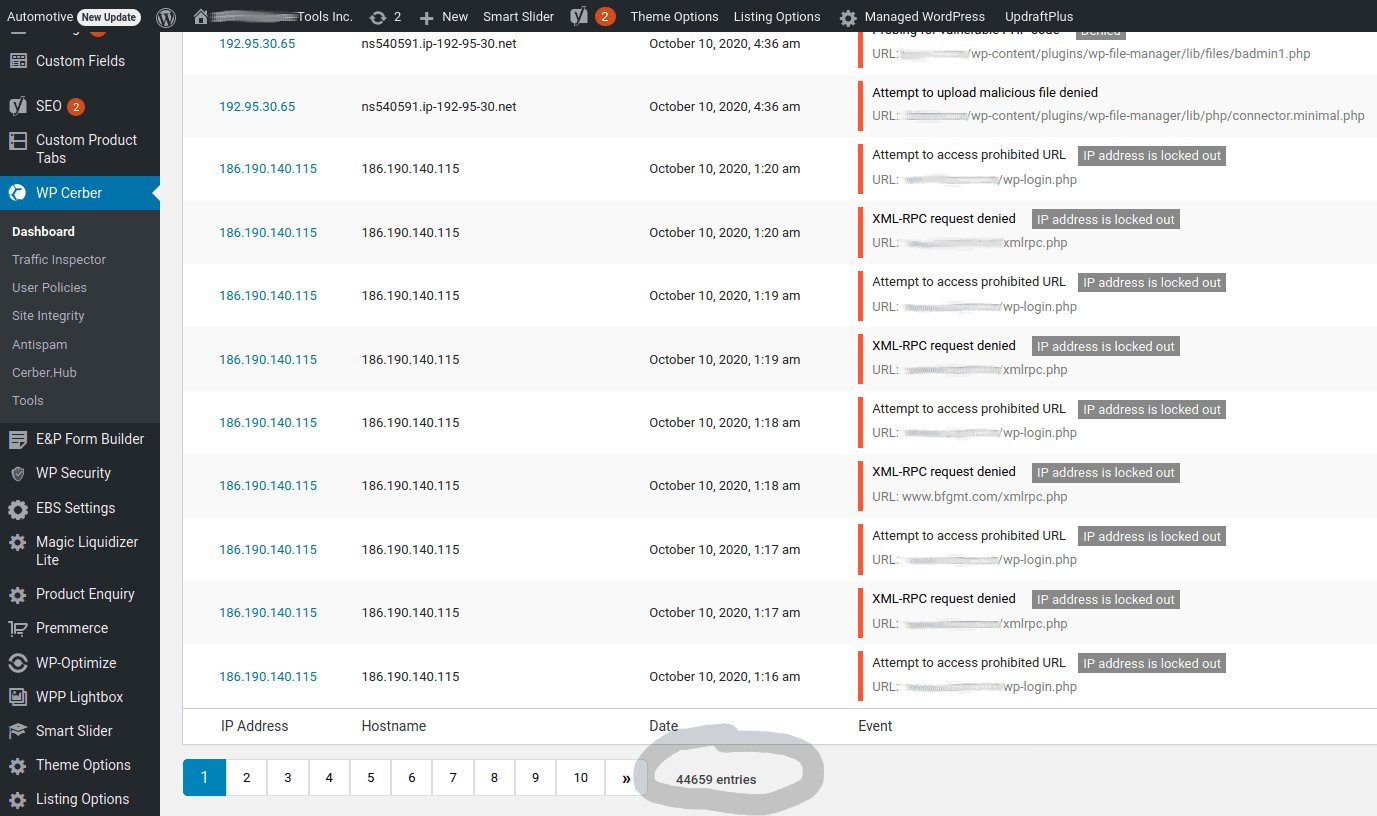
Task: Open the + New content menu
Action: (442, 16)
